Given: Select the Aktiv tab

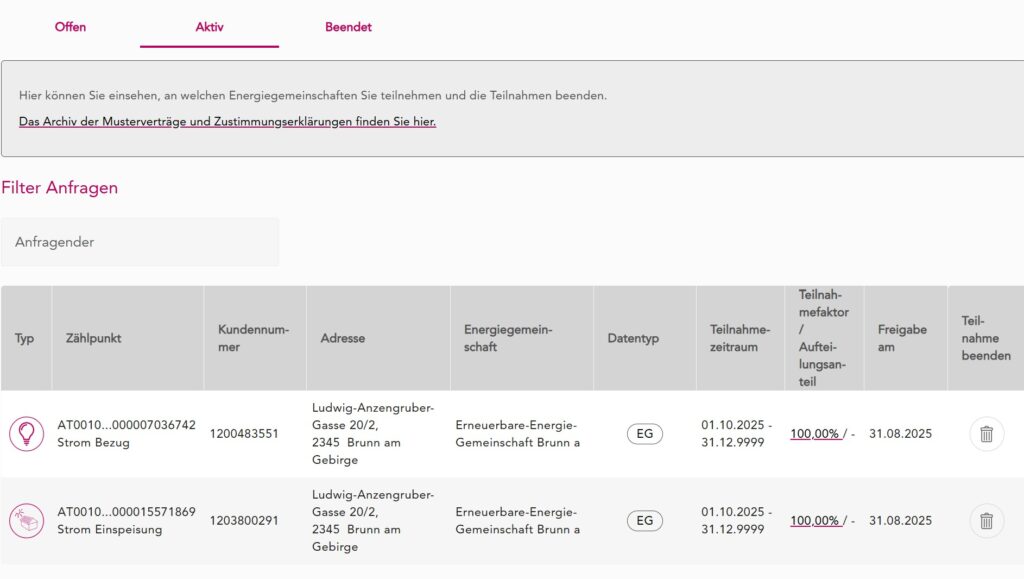Looking at the screenshot, I should [x=209, y=27].
